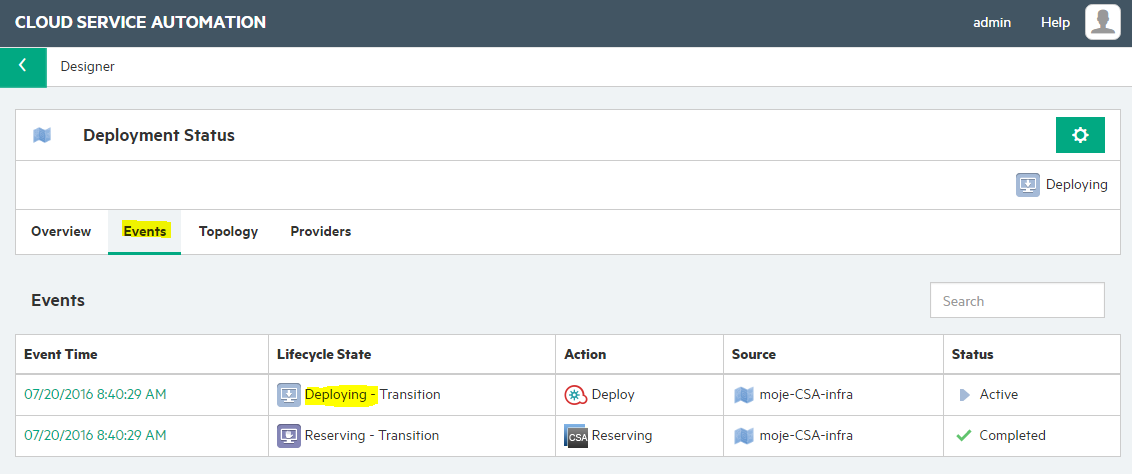
Task: Click the Reserving lifecycle state icon
Action: click(x=289, y=436)
